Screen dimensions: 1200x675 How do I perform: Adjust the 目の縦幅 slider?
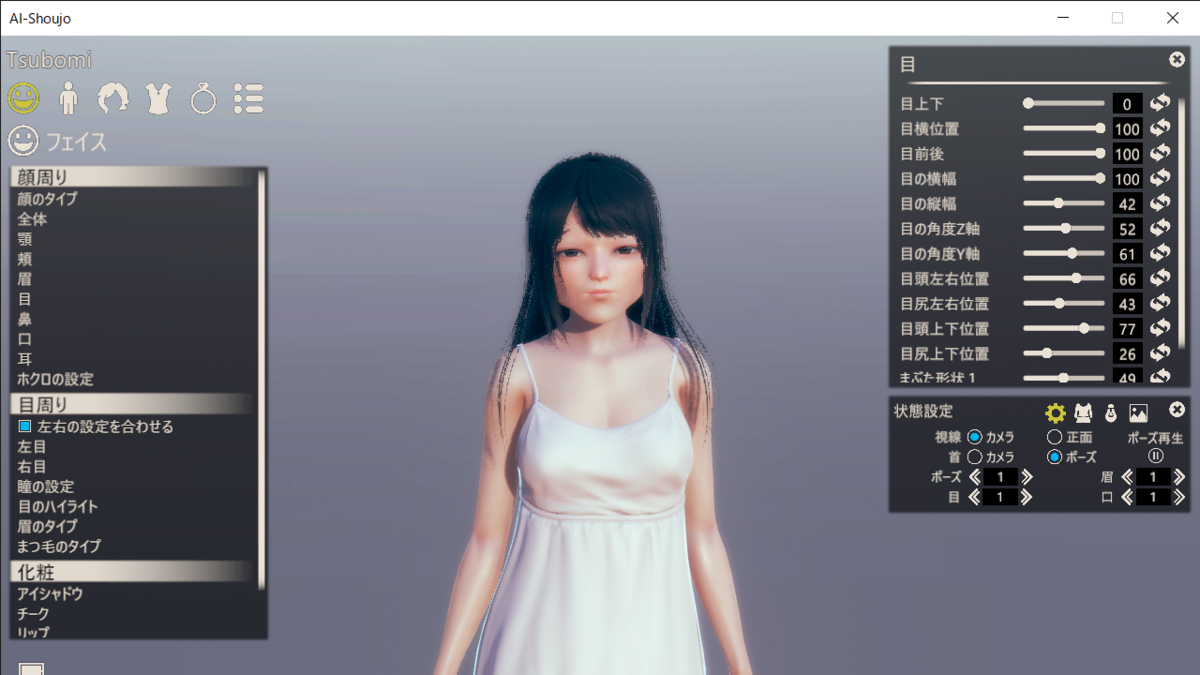pos(1064,203)
